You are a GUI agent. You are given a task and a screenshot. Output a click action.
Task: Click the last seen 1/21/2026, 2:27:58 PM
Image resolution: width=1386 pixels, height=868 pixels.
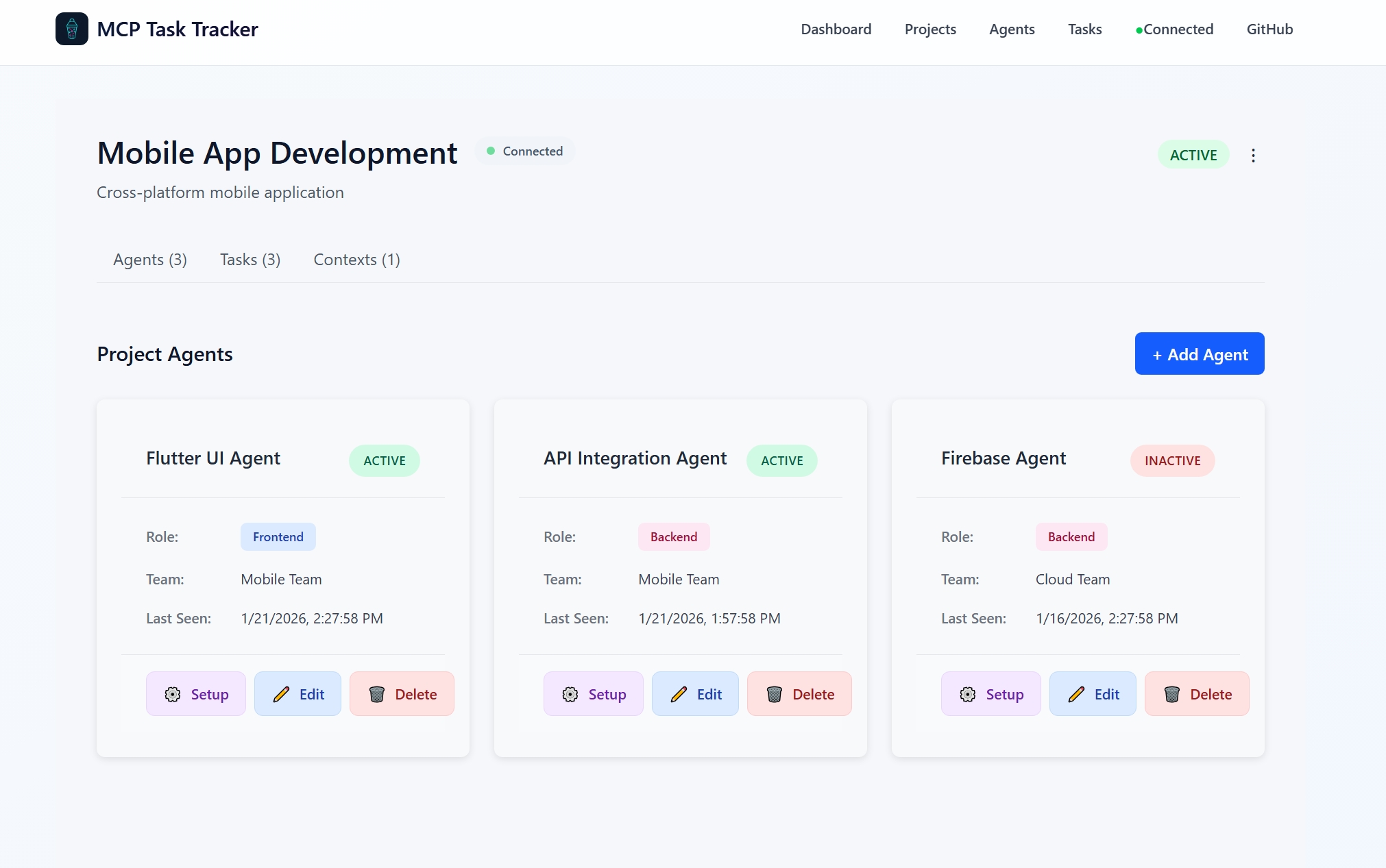point(312,618)
